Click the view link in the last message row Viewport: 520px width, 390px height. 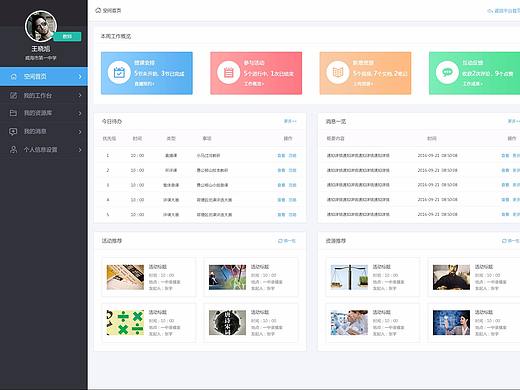tap(505, 214)
